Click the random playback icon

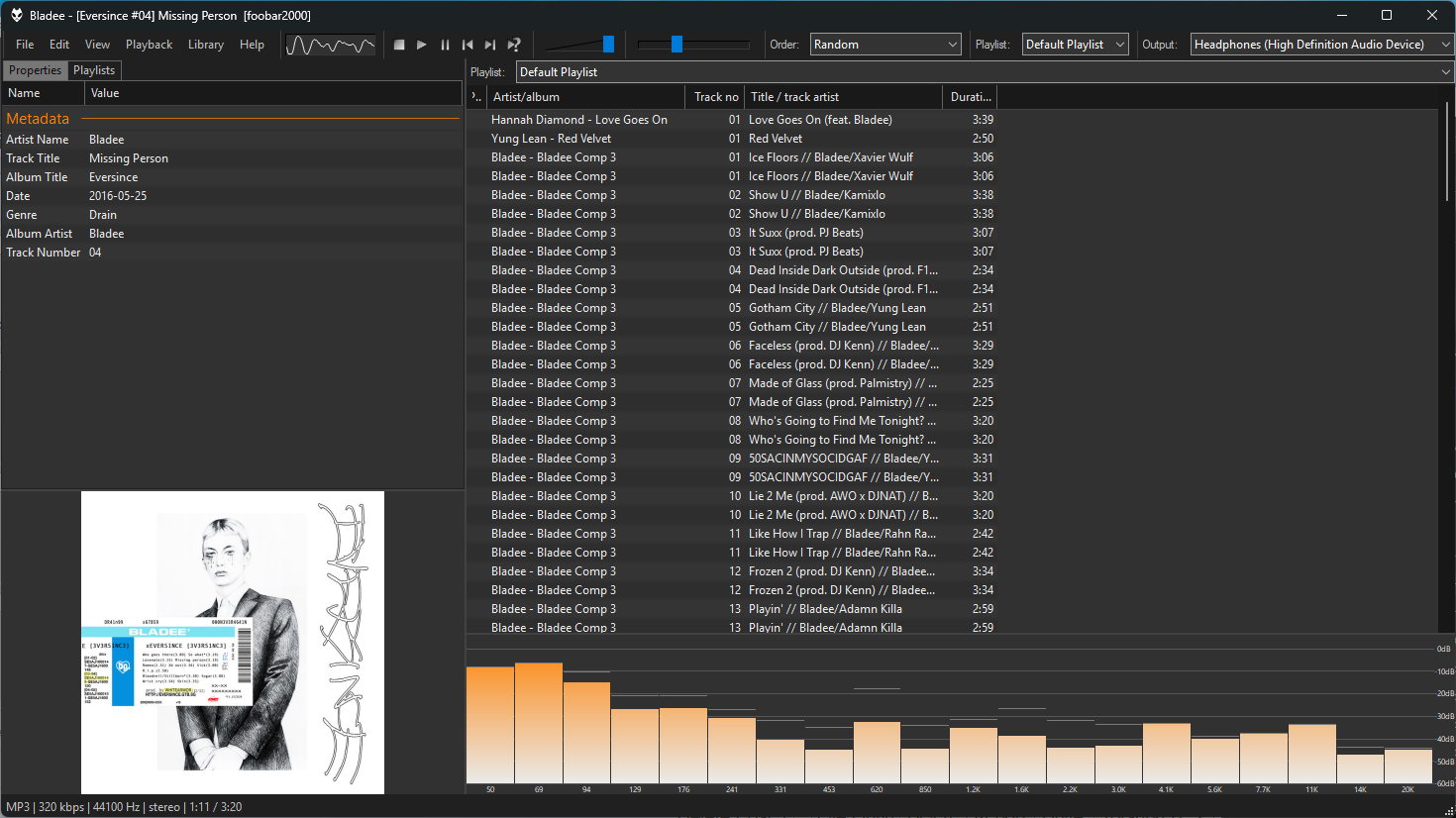514,45
